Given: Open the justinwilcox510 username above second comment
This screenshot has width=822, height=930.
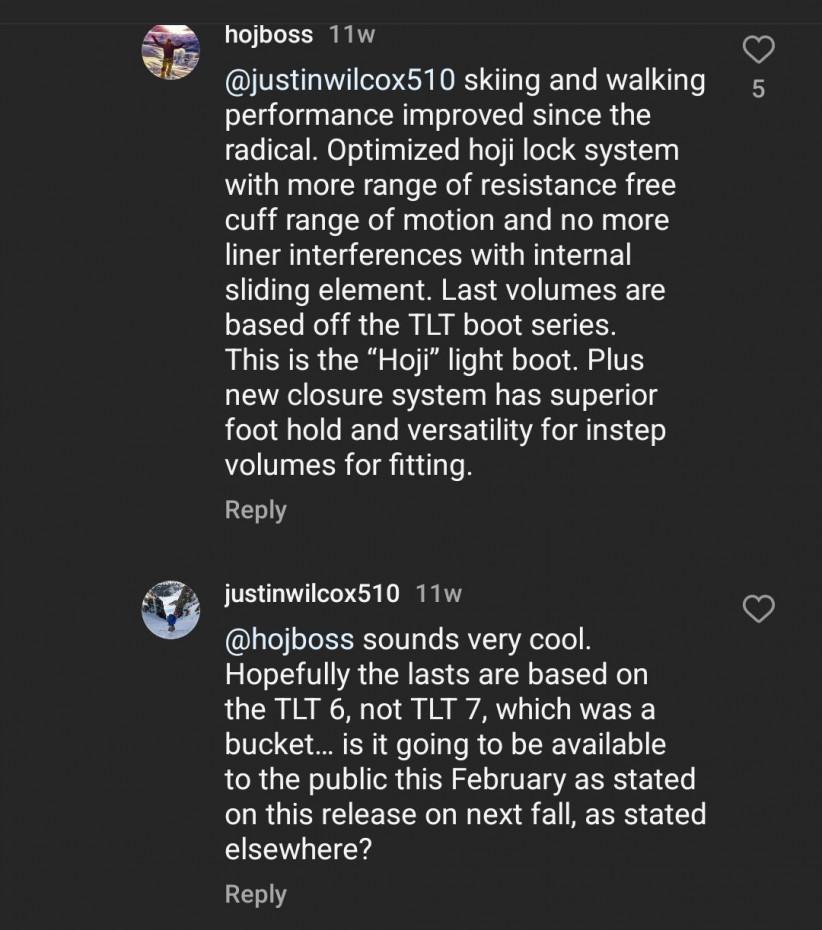Looking at the screenshot, I should click(312, 593).
